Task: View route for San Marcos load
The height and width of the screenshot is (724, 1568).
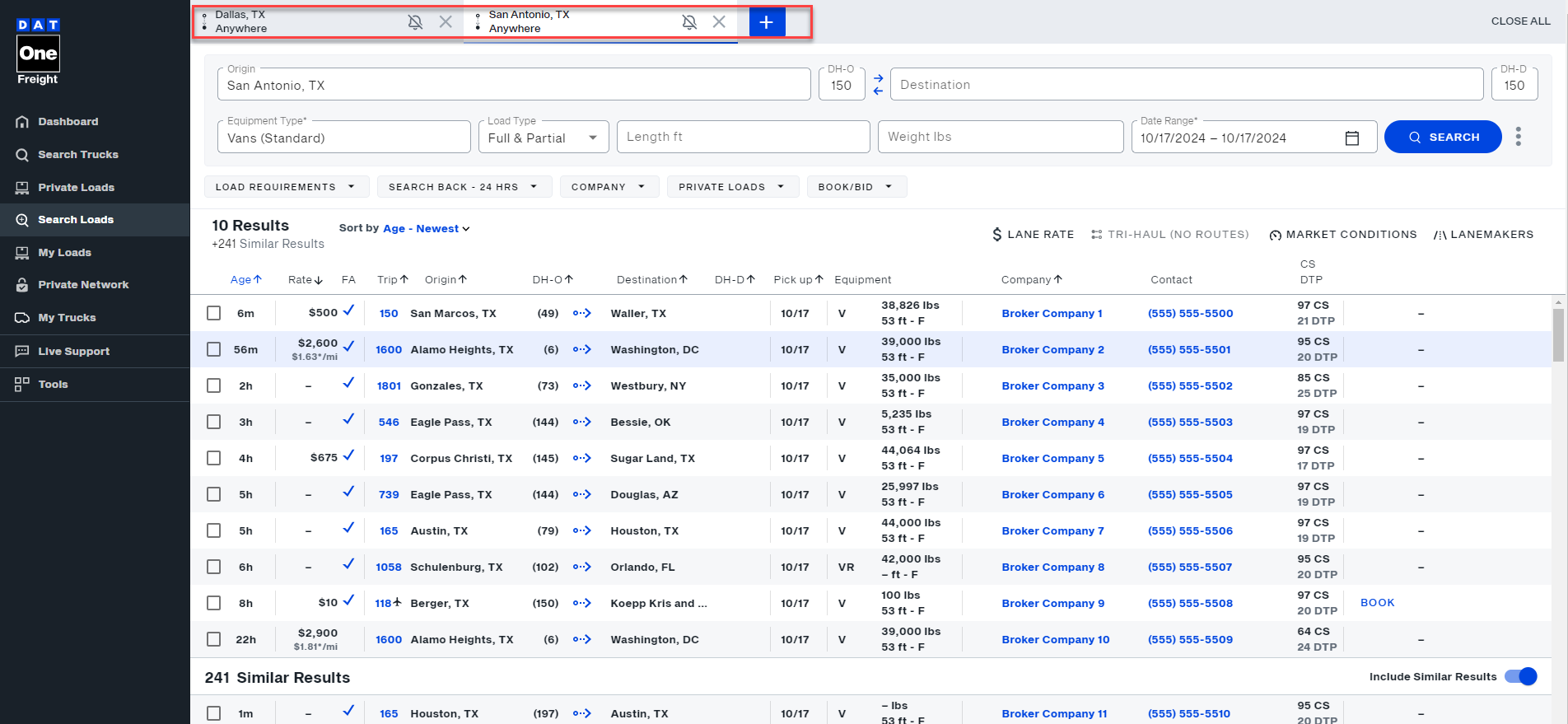Action: [582, 313]
